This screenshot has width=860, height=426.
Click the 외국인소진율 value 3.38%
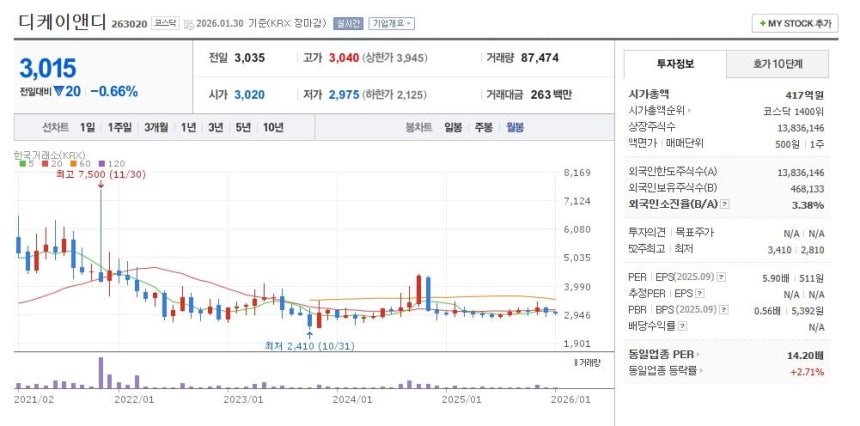(x=807, y=205)
